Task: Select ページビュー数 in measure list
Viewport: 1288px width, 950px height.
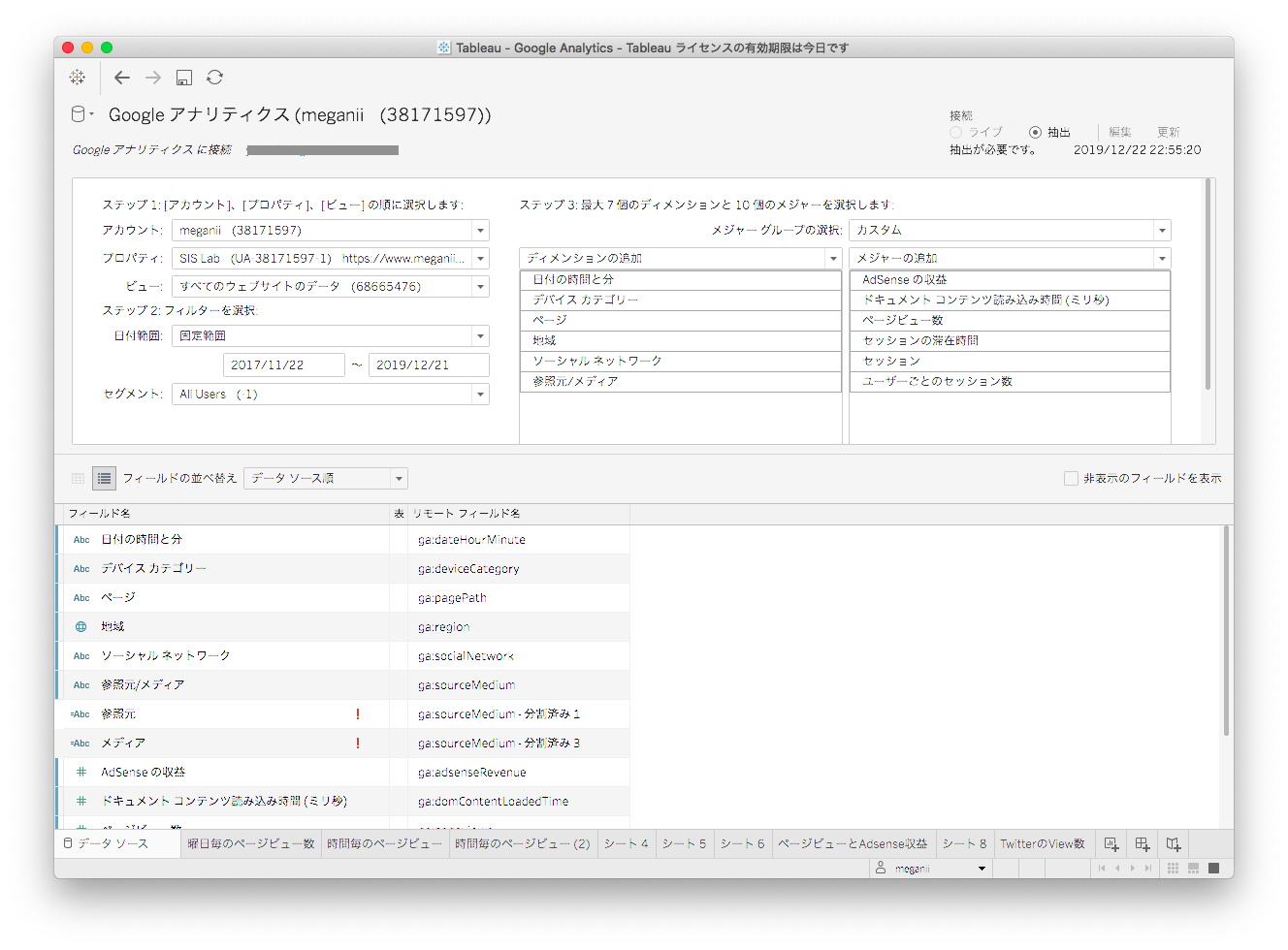Action: 1011,320
